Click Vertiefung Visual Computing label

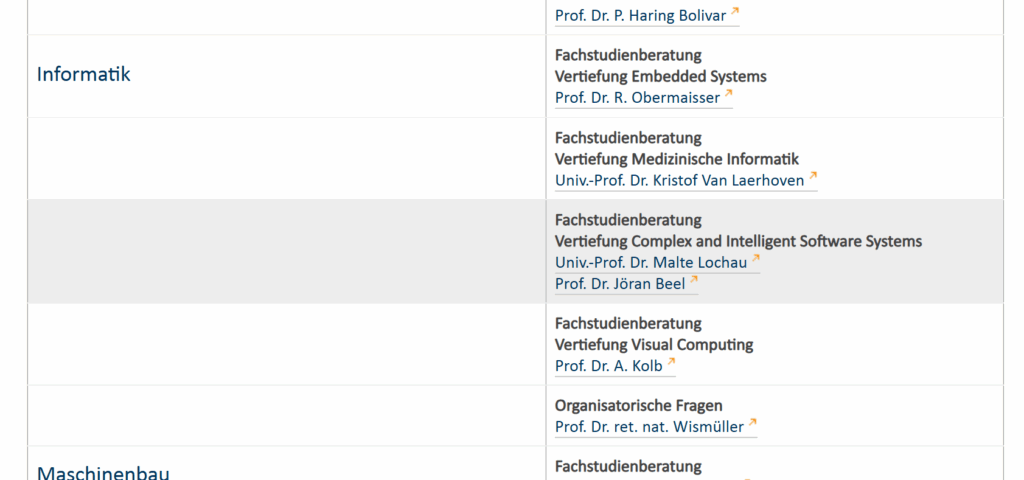(654, 345)
